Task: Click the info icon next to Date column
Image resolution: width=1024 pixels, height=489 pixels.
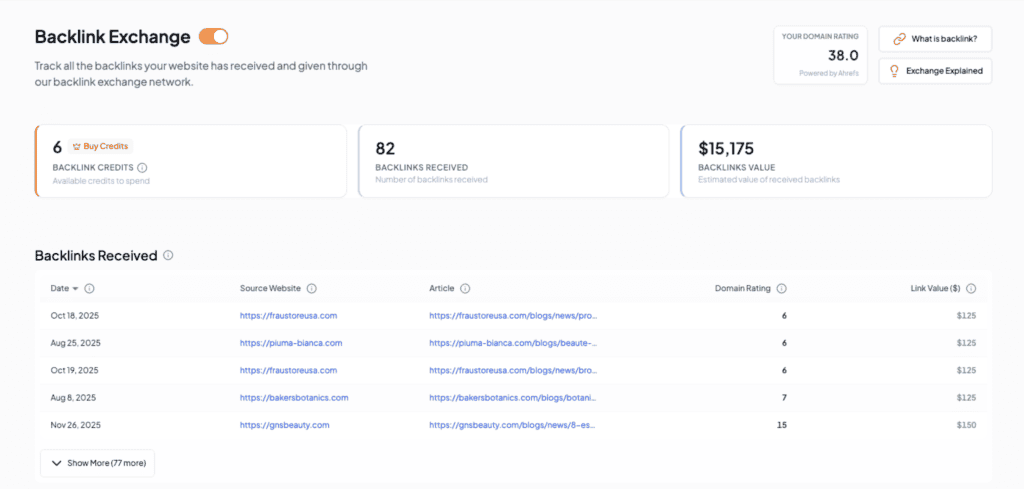Action: (89, 288)
